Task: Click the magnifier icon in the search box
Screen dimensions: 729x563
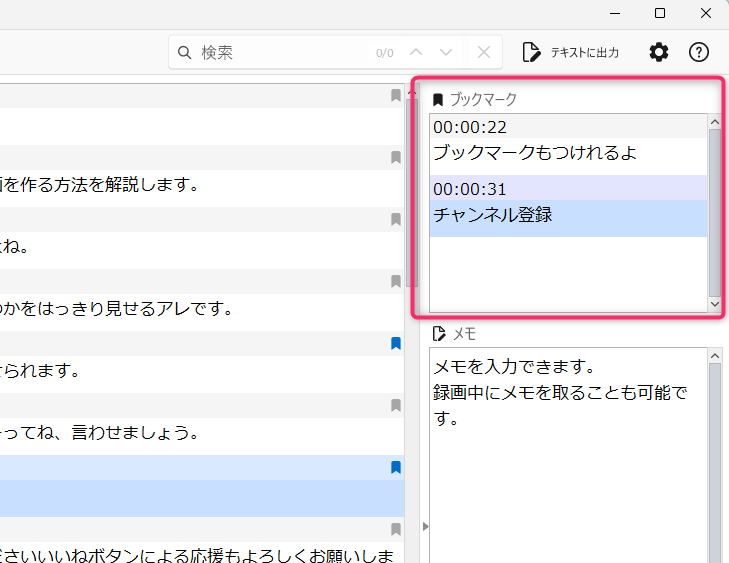Action: click(x=185, y=52)
